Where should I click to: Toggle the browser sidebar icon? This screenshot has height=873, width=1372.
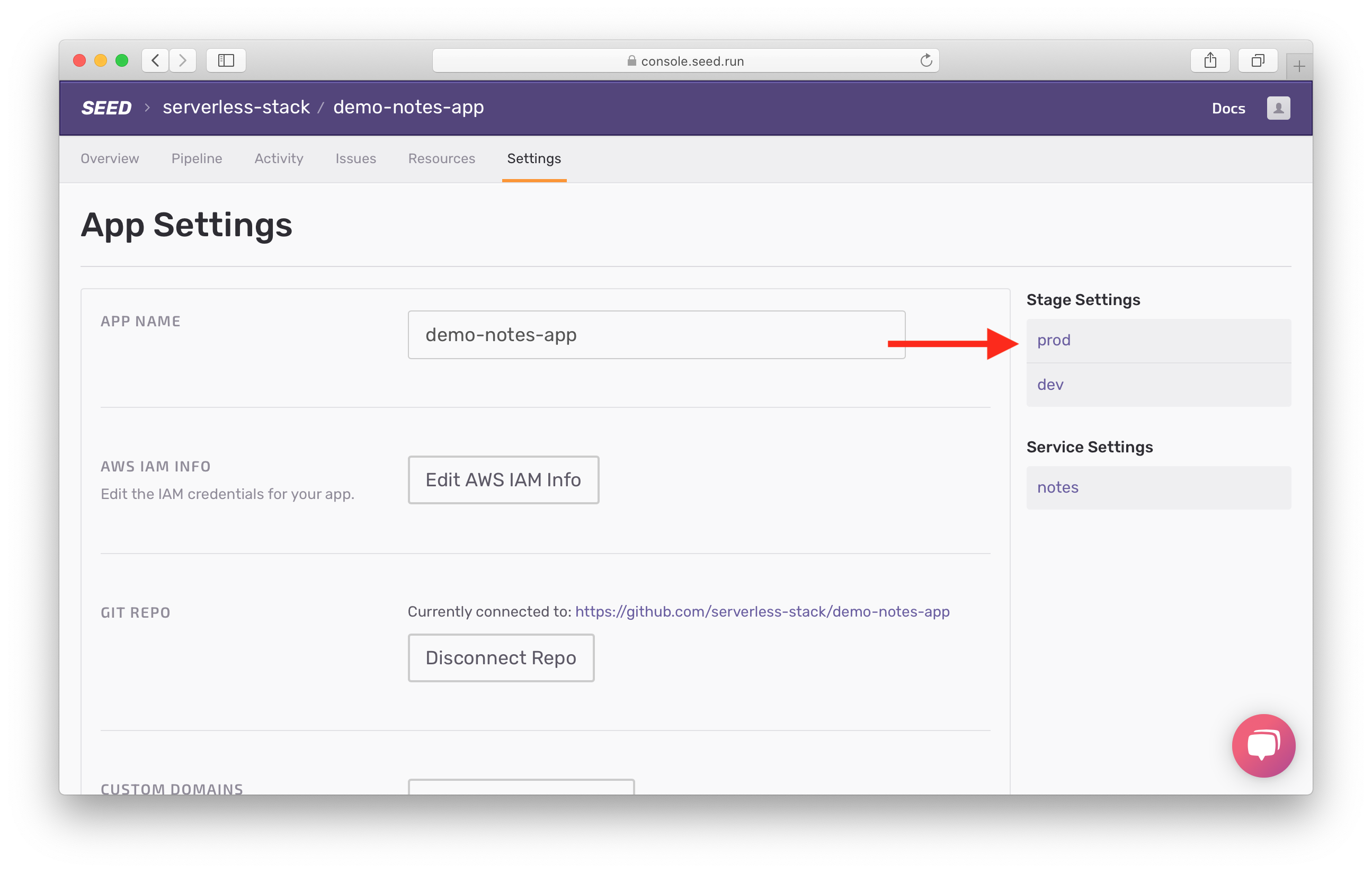click(x=226, y=60)
